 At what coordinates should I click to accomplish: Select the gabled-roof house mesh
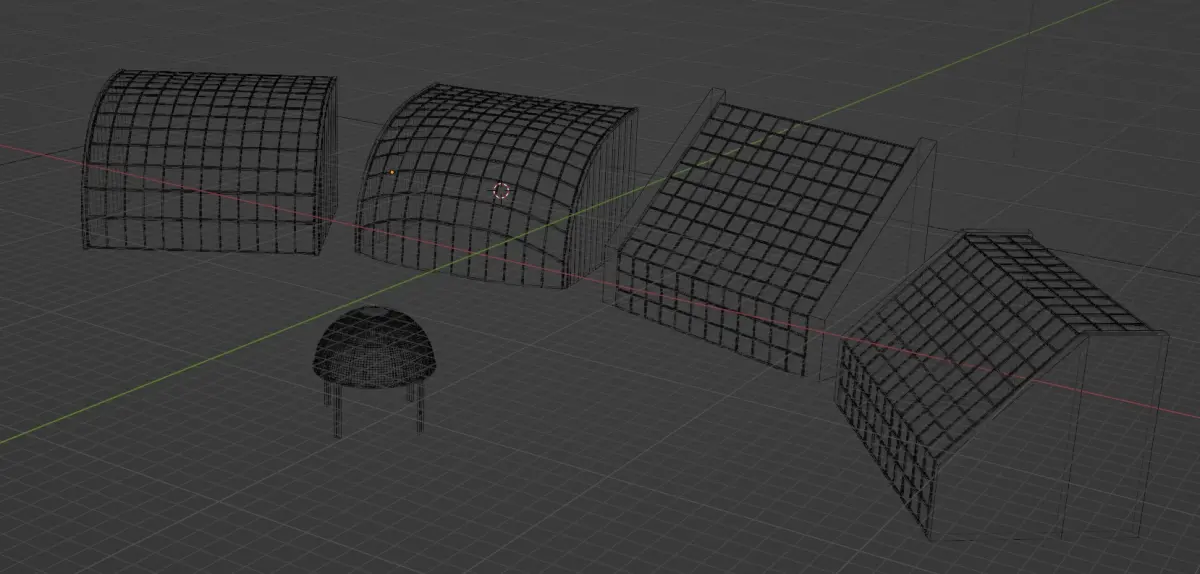point(1000,385)
